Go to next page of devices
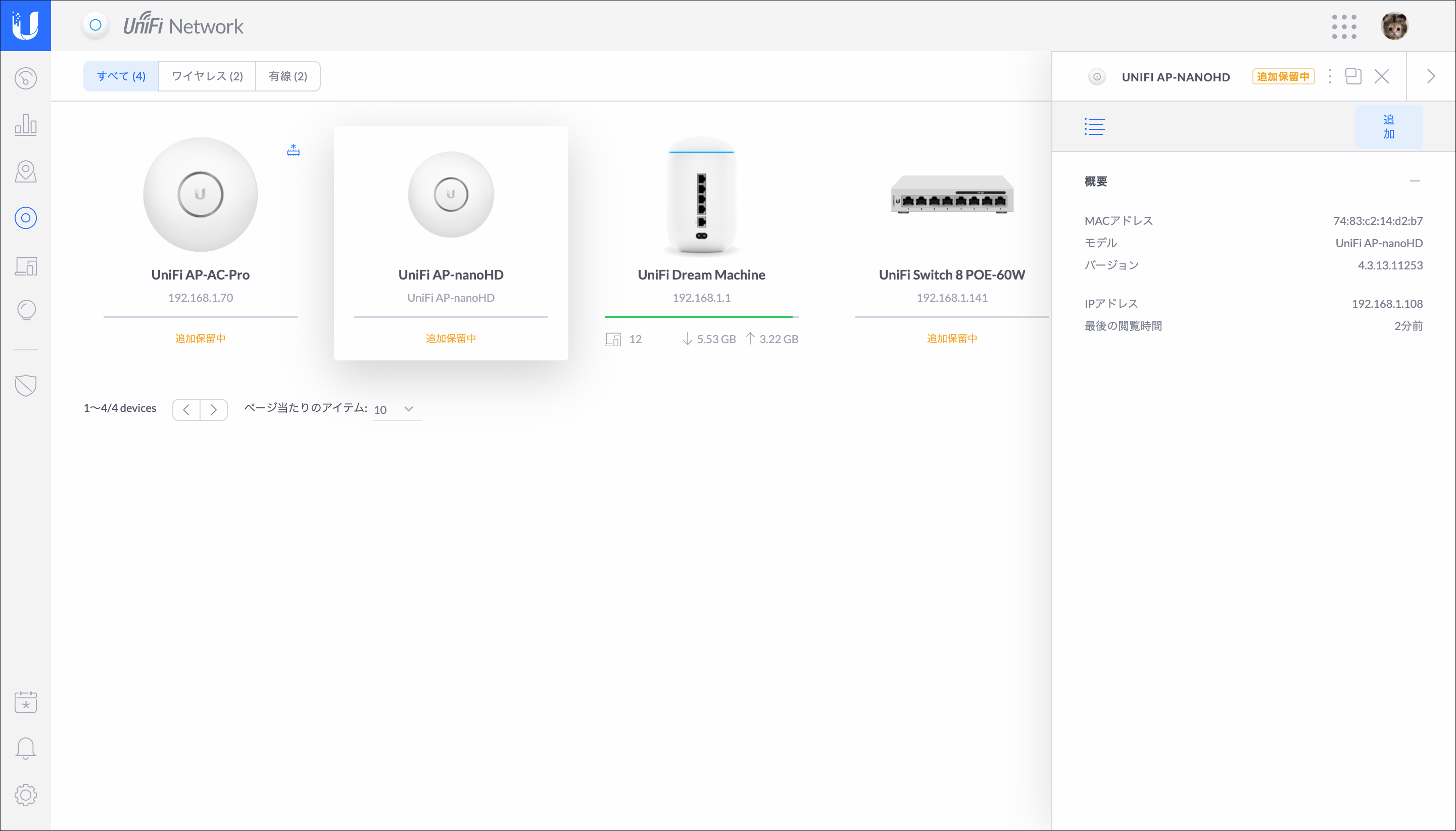The image size is (1456, 831). pos(214,410)
